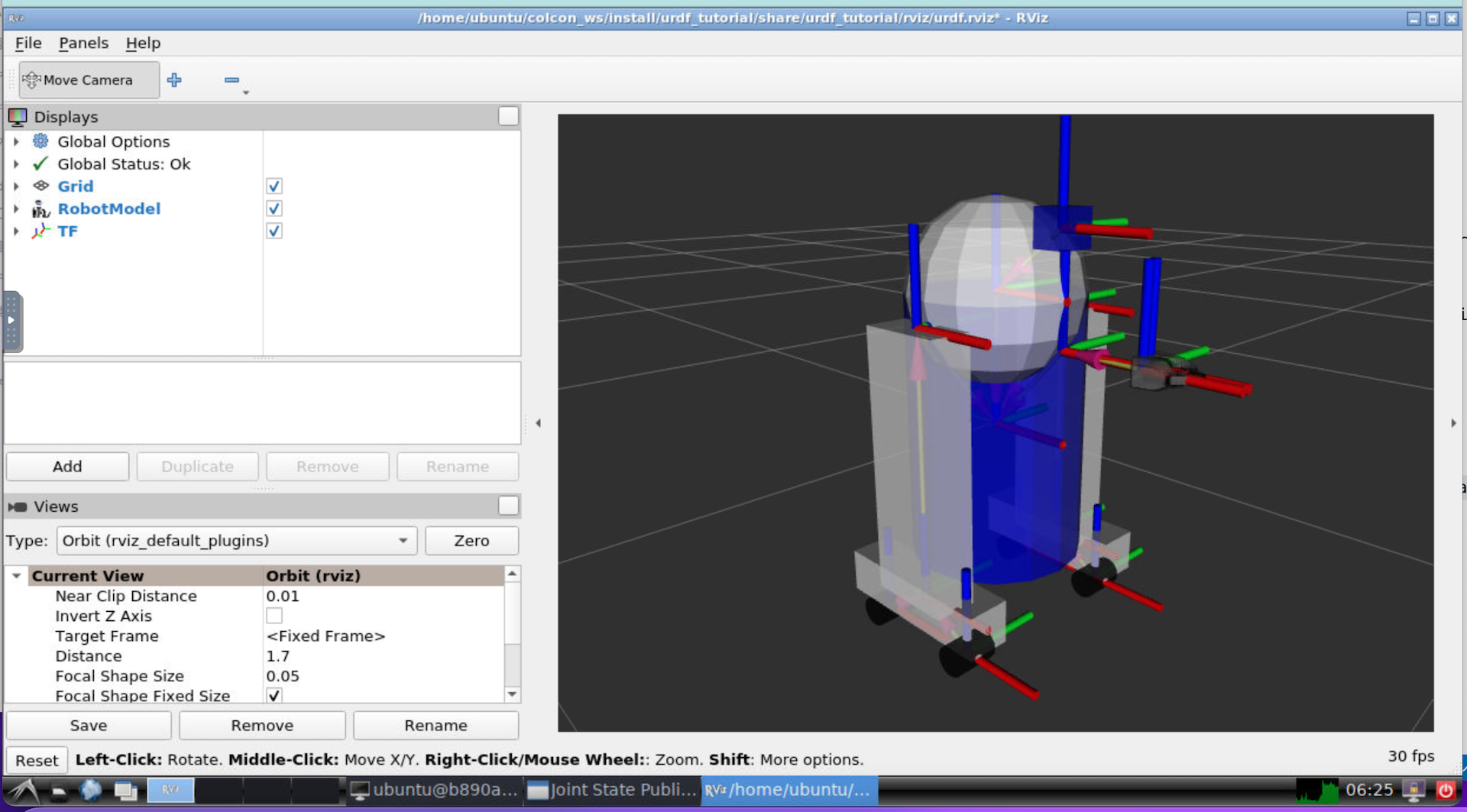Toggle the Focal Shape Fixed Size checkbox
The image size is (1467, 812).
coord(274,695)
